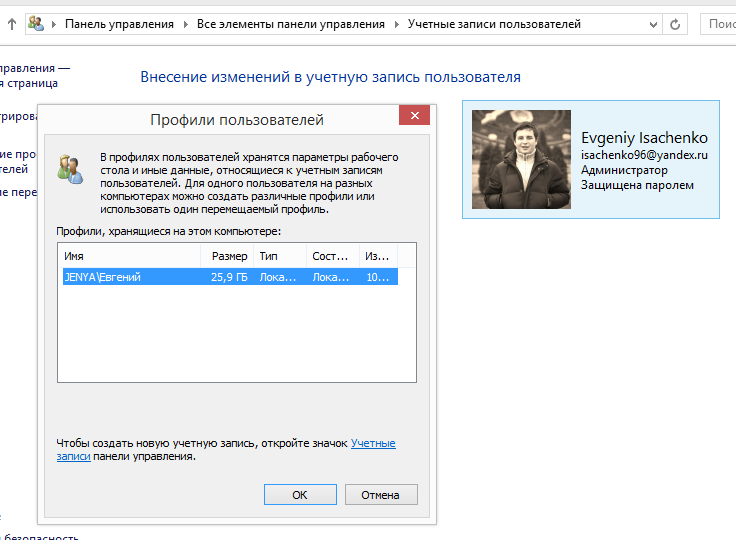Expand the chevron before Панель управления
The width and height of the screenshot is (736, 540).
point(54,24)
